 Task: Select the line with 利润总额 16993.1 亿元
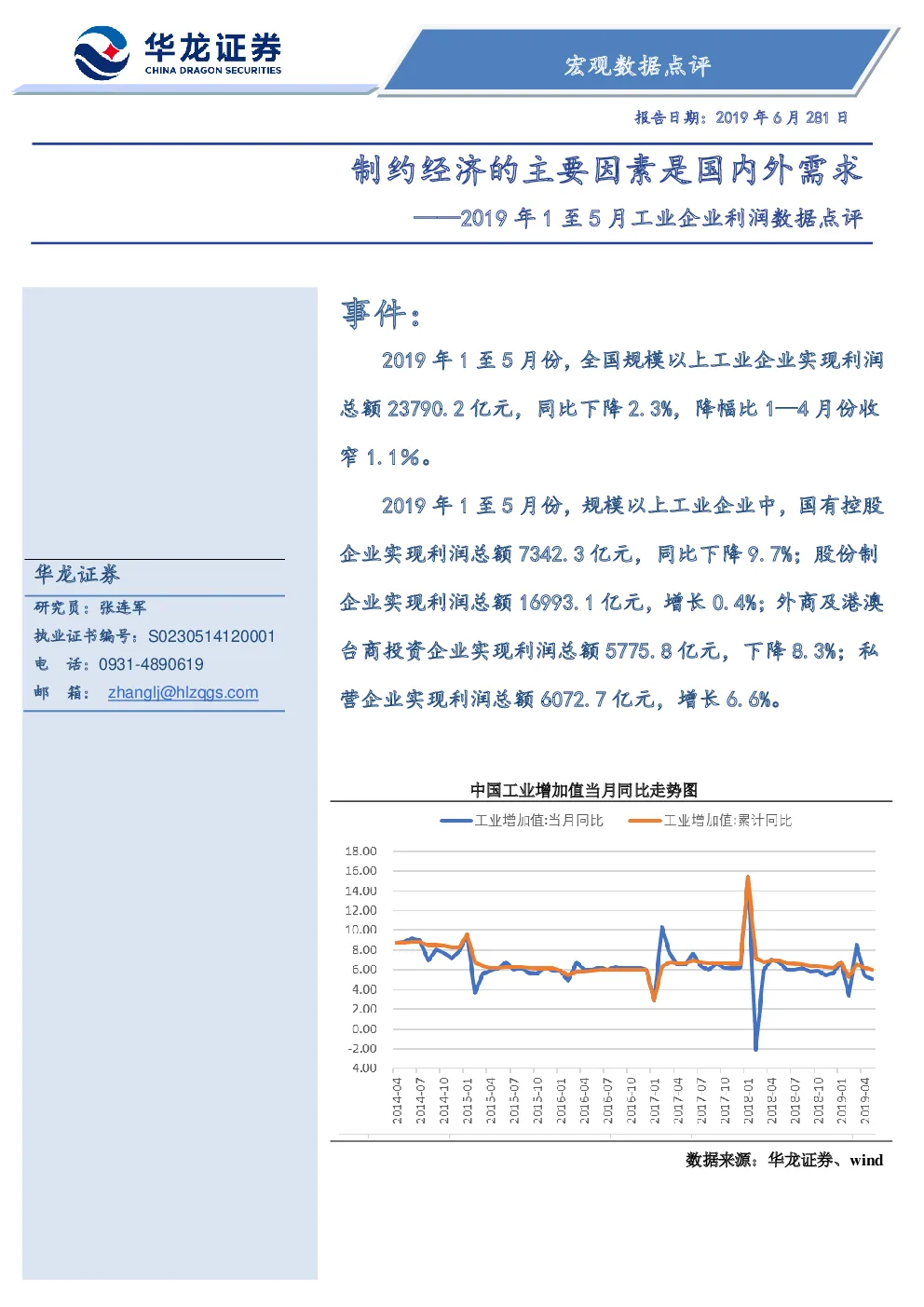point(611,602)
